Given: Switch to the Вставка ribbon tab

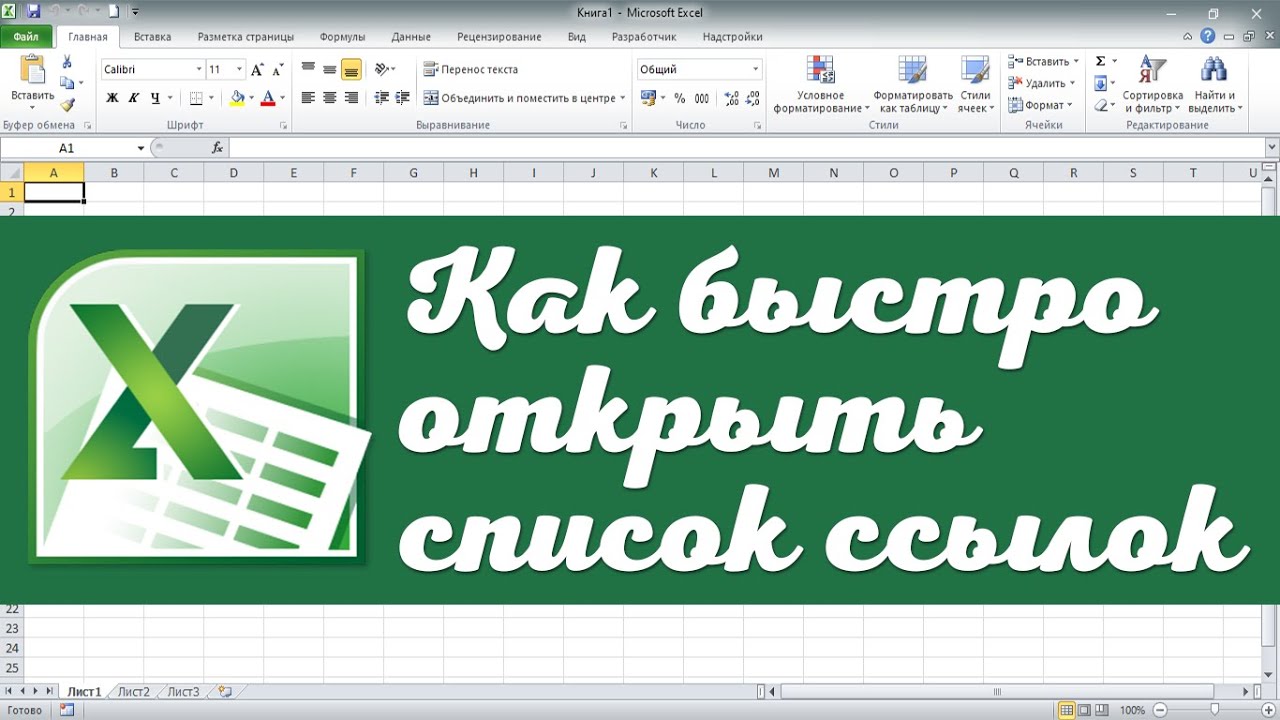Looking at the screenshot, I should pyautogui.click(x=152, y=37).
